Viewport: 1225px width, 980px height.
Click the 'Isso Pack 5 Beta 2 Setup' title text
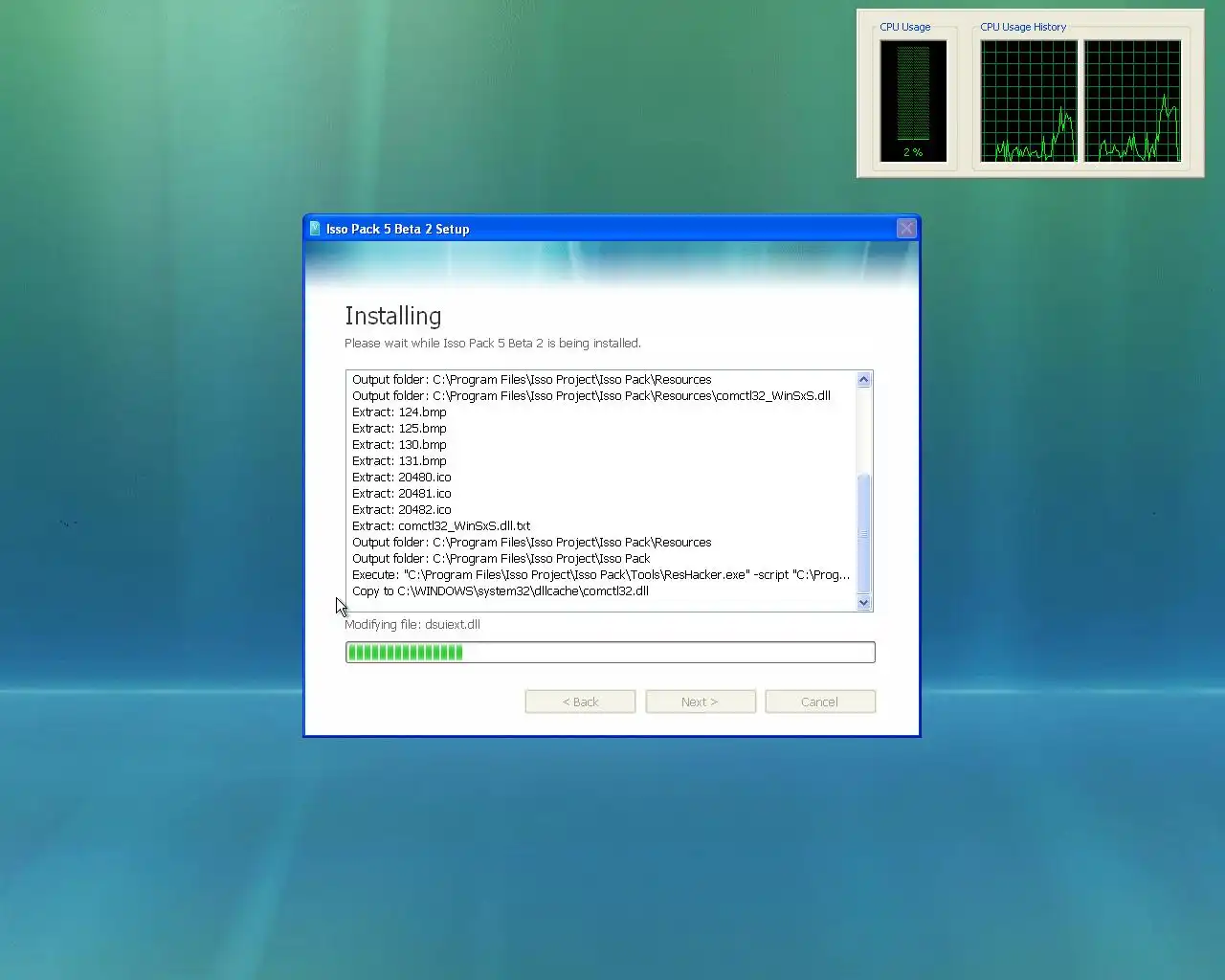click(397, 230)
